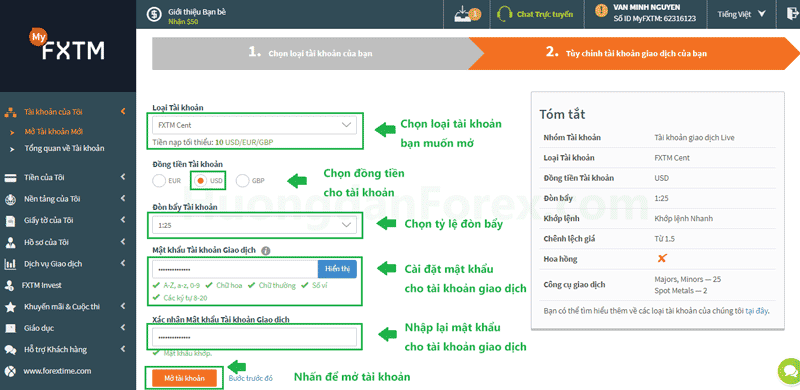Open the deposit notification icon in header
The image size is (800, 390).
[x=467, y=15]
